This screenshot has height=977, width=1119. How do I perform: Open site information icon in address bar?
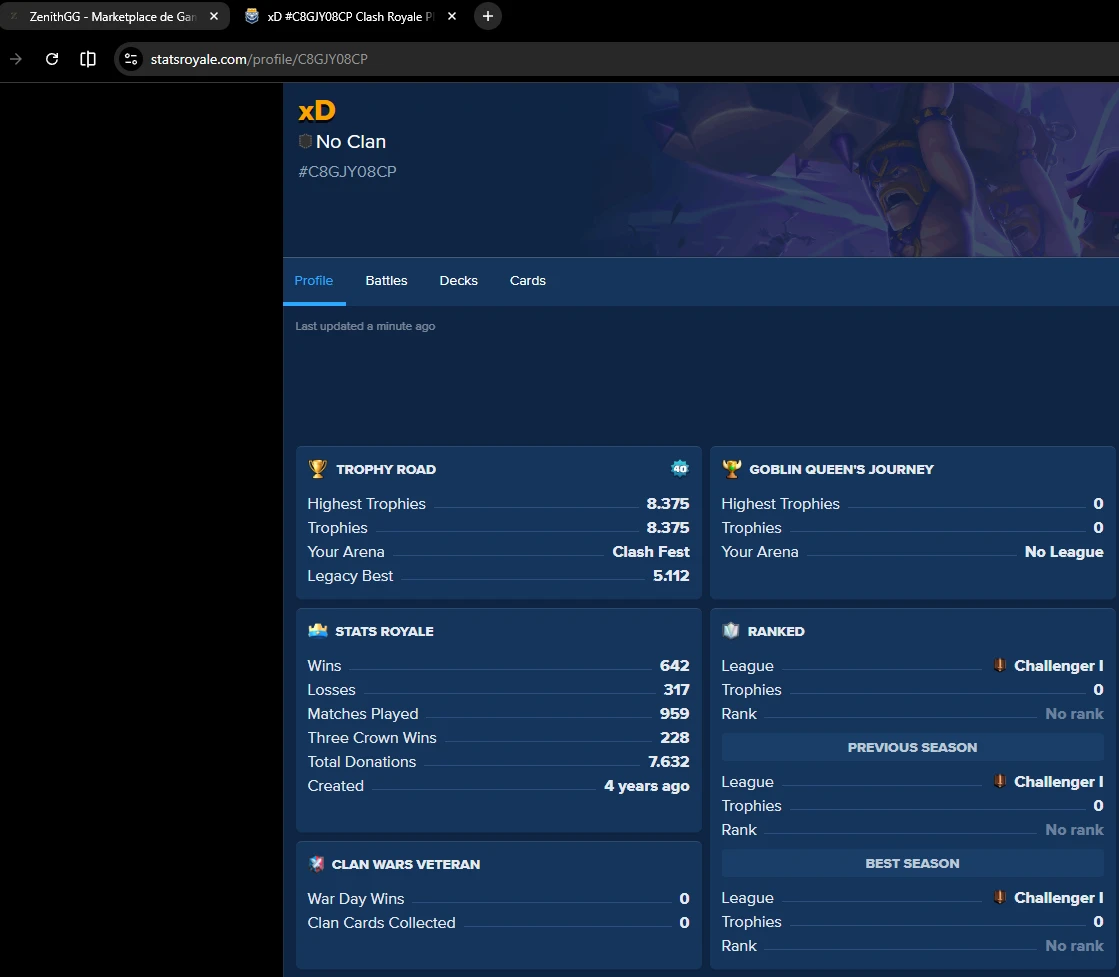131,59
